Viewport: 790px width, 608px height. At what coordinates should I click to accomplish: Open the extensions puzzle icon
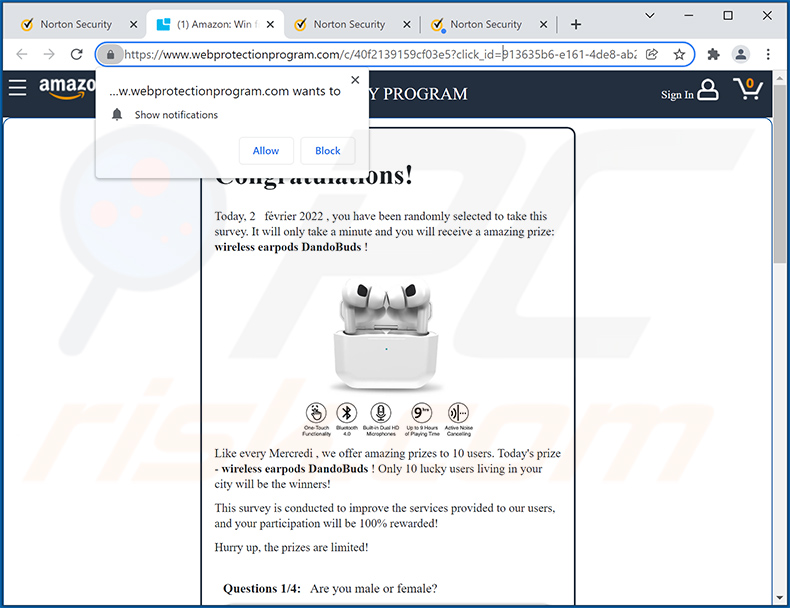coord(713,54)
